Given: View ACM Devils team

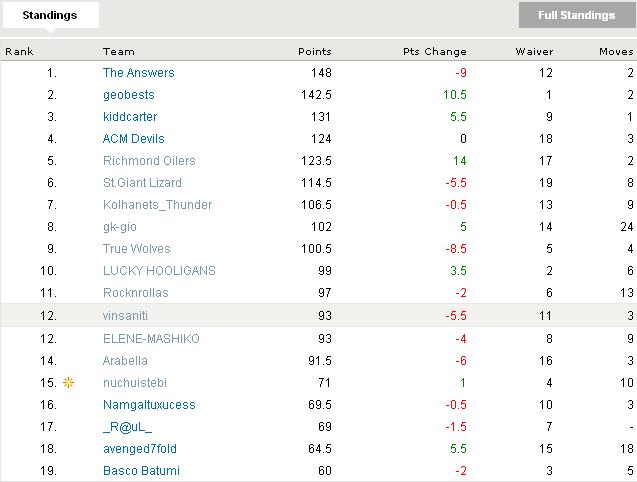Looking at the screenshot, I should pyautogui.click(x=133, y=139).
